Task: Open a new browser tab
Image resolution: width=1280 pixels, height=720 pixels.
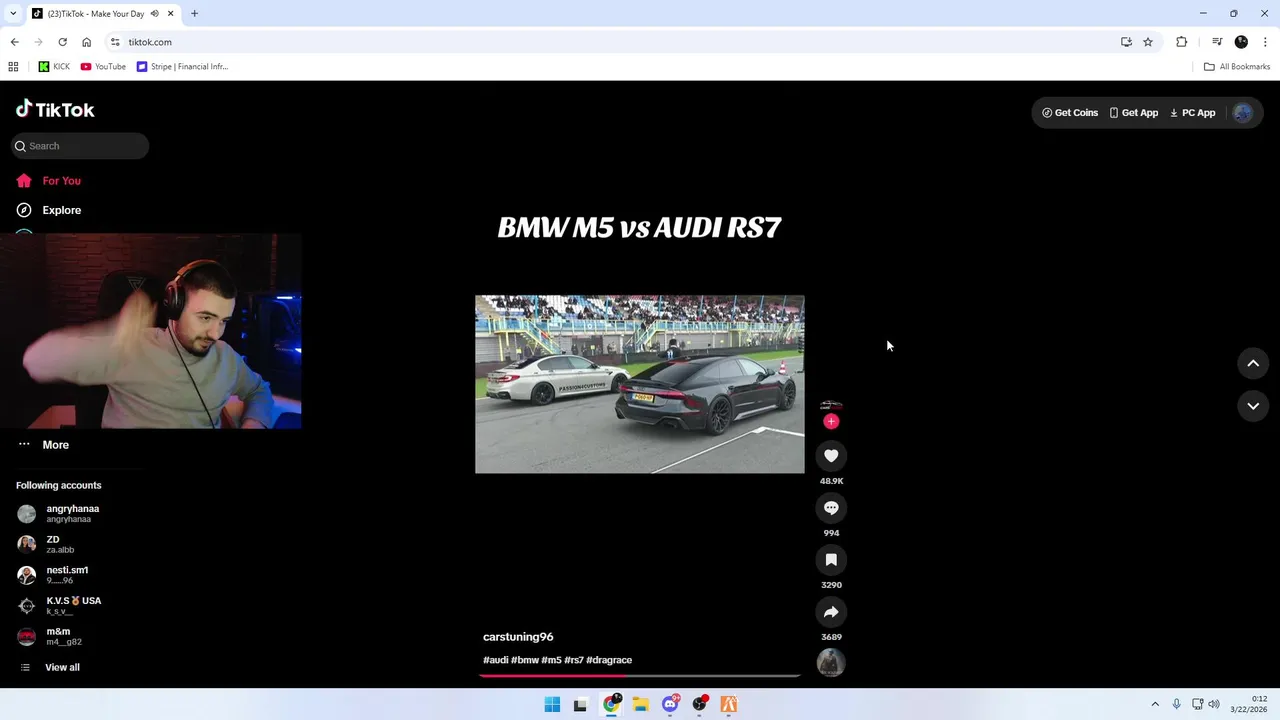Action: [194, 14]
